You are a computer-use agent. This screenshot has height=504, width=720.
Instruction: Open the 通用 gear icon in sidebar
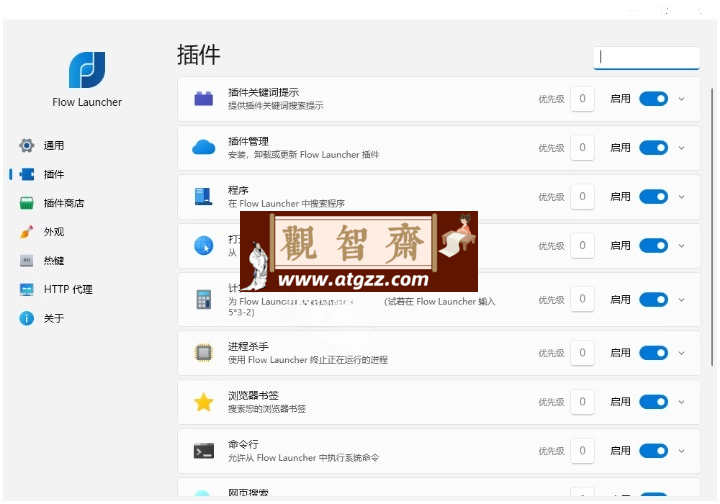click(27, 146)
